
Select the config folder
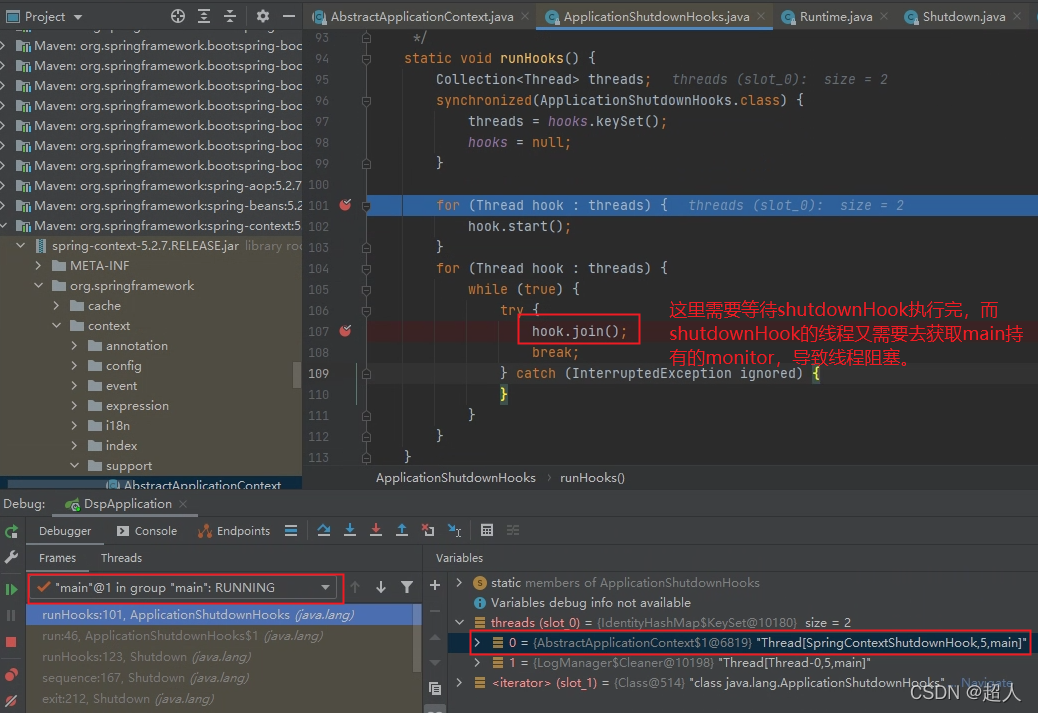pyautogui.click(x=123, y=365)
